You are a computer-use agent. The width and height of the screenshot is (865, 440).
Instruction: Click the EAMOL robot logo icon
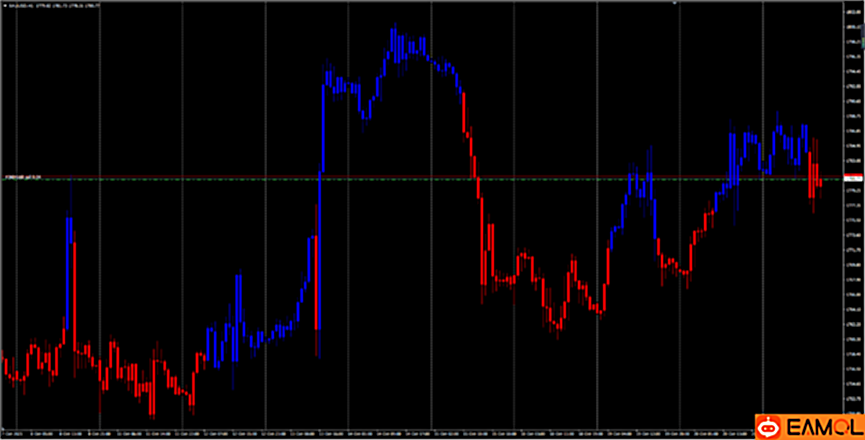(x=769, y=425)
